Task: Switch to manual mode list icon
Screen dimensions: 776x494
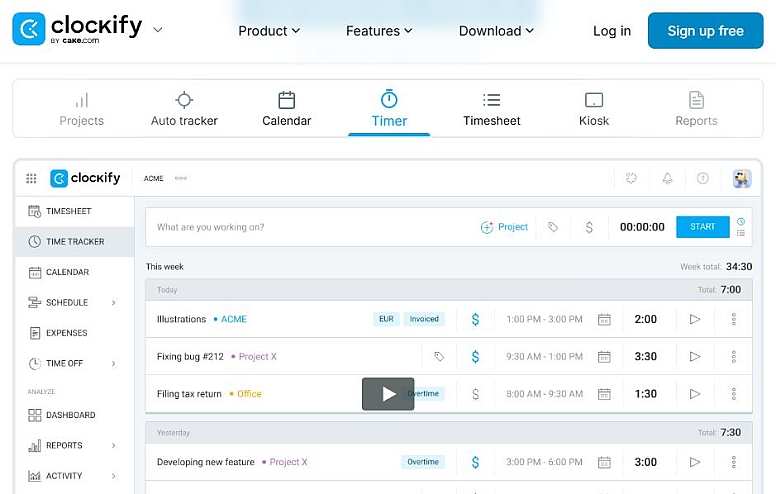Action: pyautogui.click(x=741, y=233)
